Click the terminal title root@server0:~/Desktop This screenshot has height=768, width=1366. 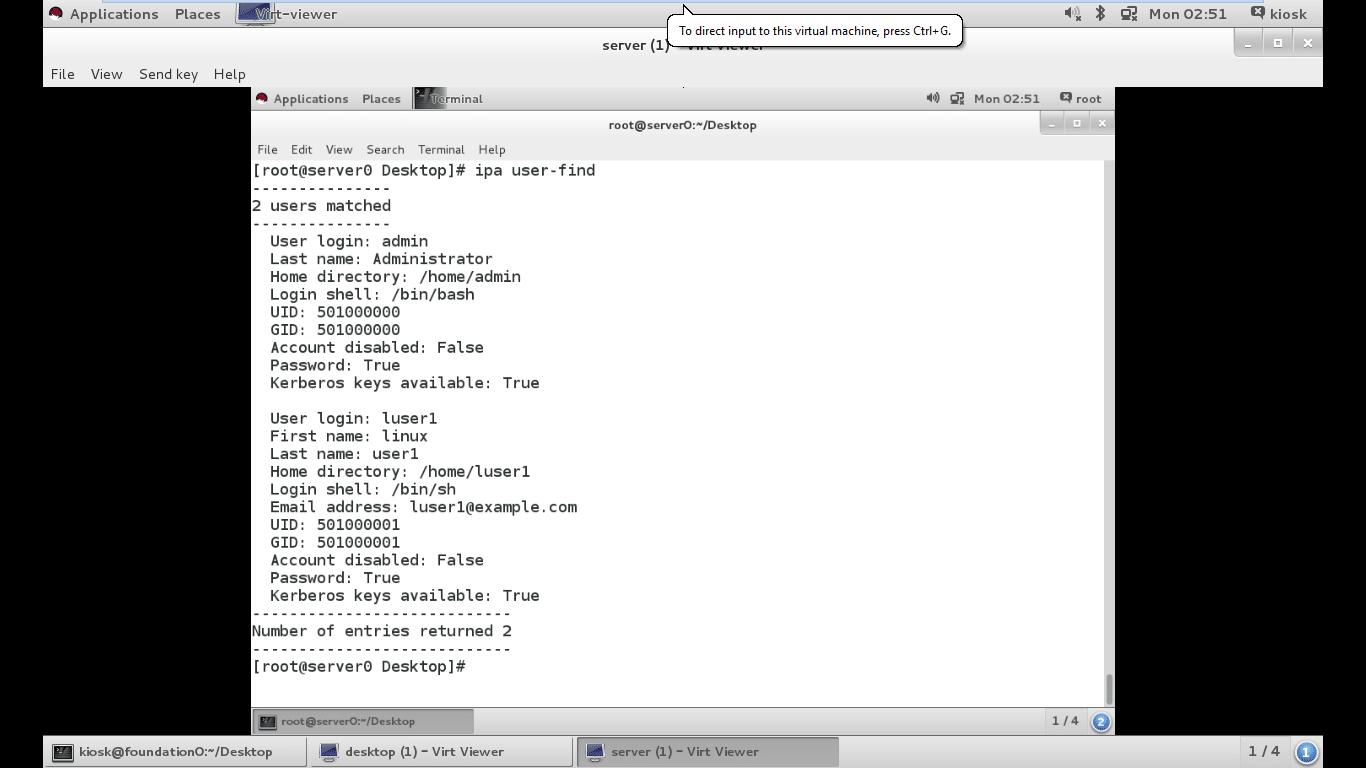coord(682,125)
